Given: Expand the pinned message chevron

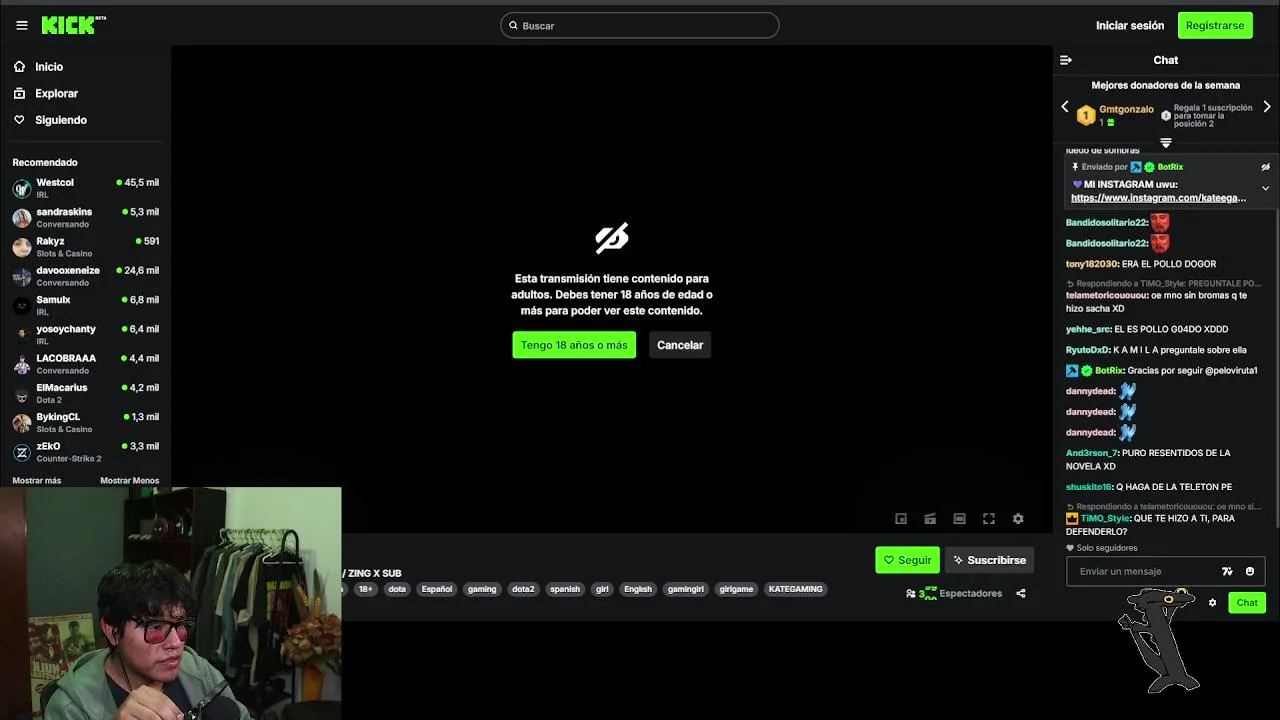Looking at the screenshot, I should click(1265, 188).
